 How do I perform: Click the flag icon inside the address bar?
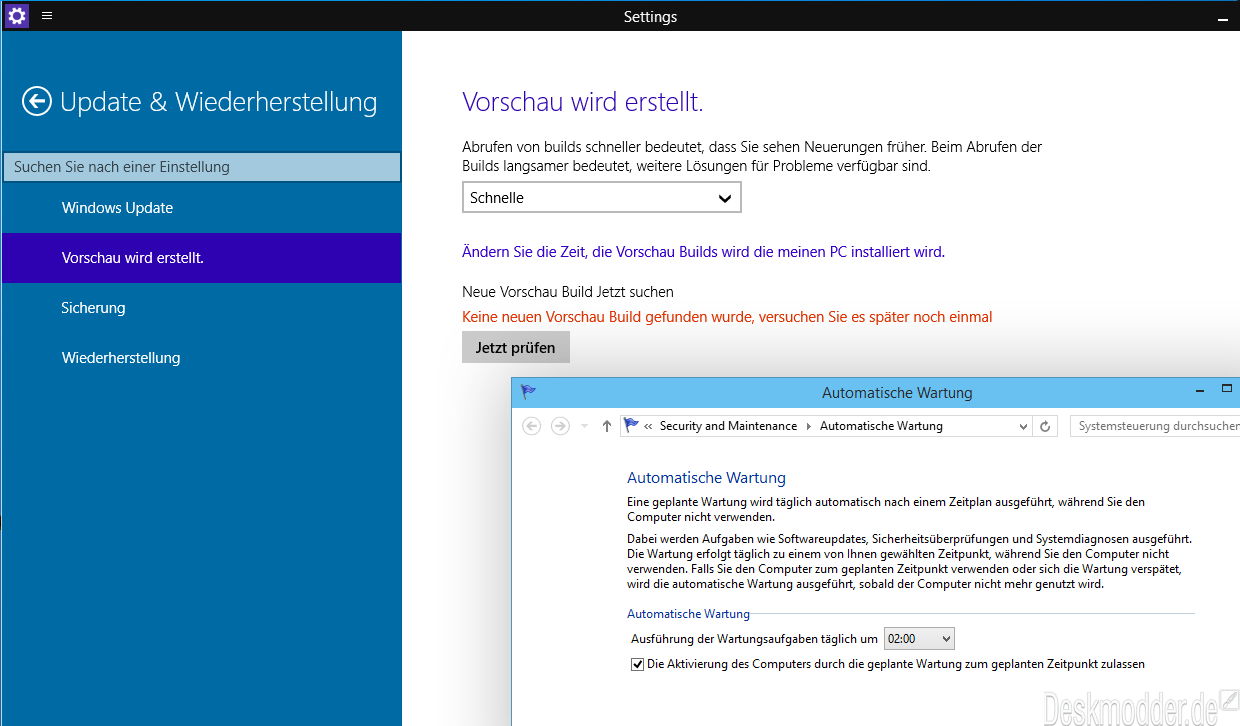(631, 426)
